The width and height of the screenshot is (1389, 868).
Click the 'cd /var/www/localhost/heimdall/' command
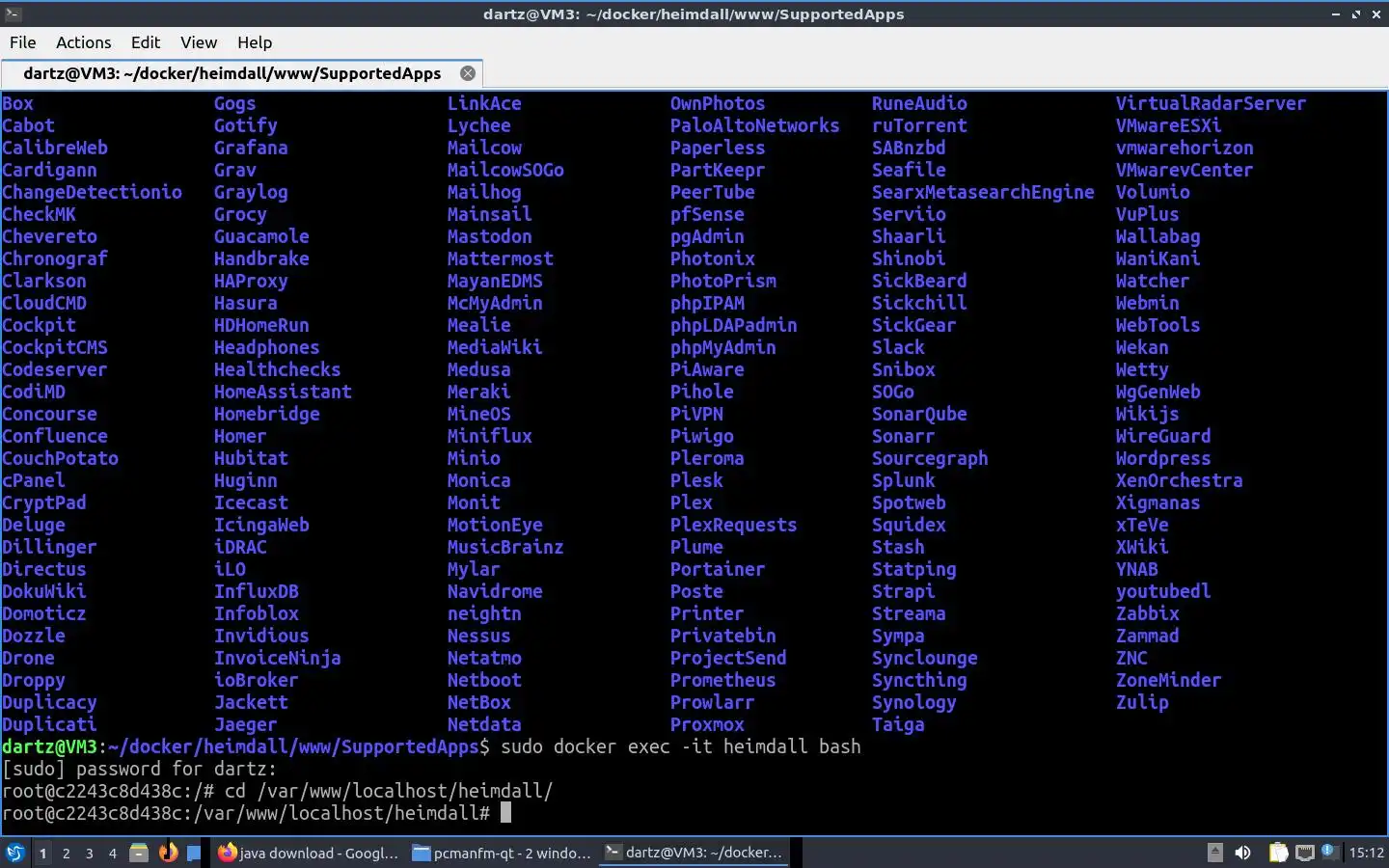(x=389, y=791)
